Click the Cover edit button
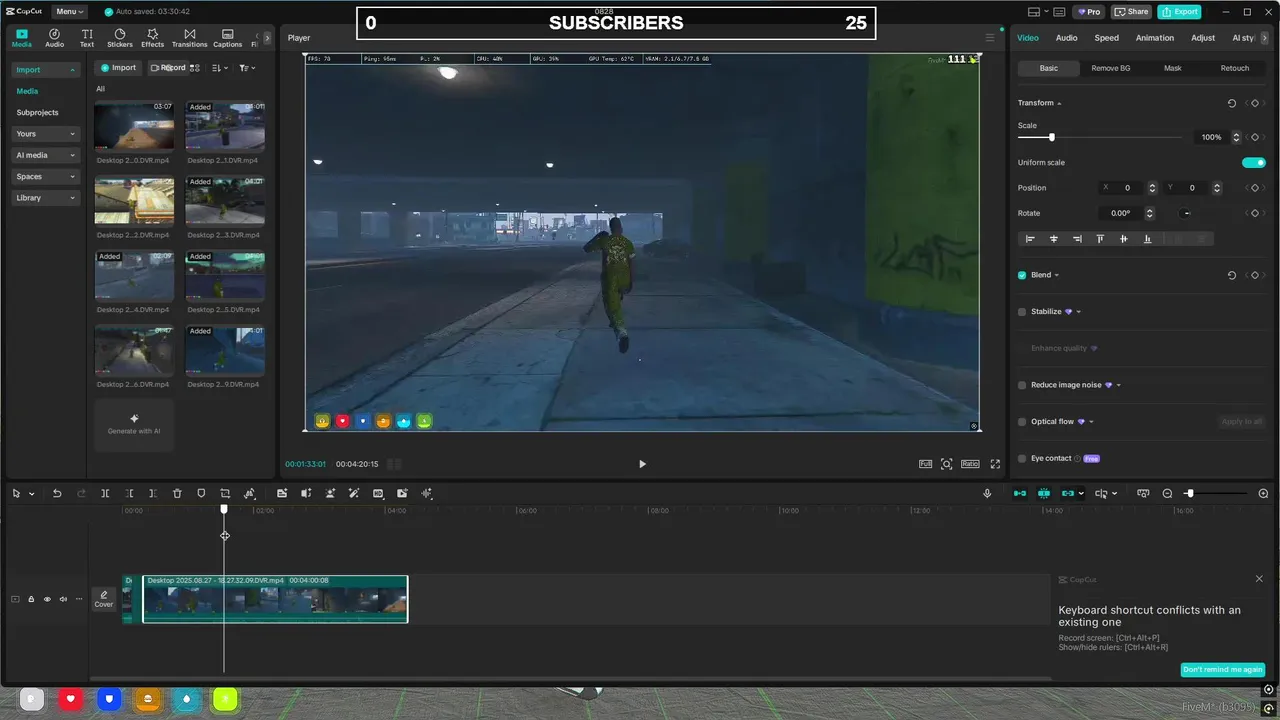Viewport: 1280px width, 720px height. [104, 599]
